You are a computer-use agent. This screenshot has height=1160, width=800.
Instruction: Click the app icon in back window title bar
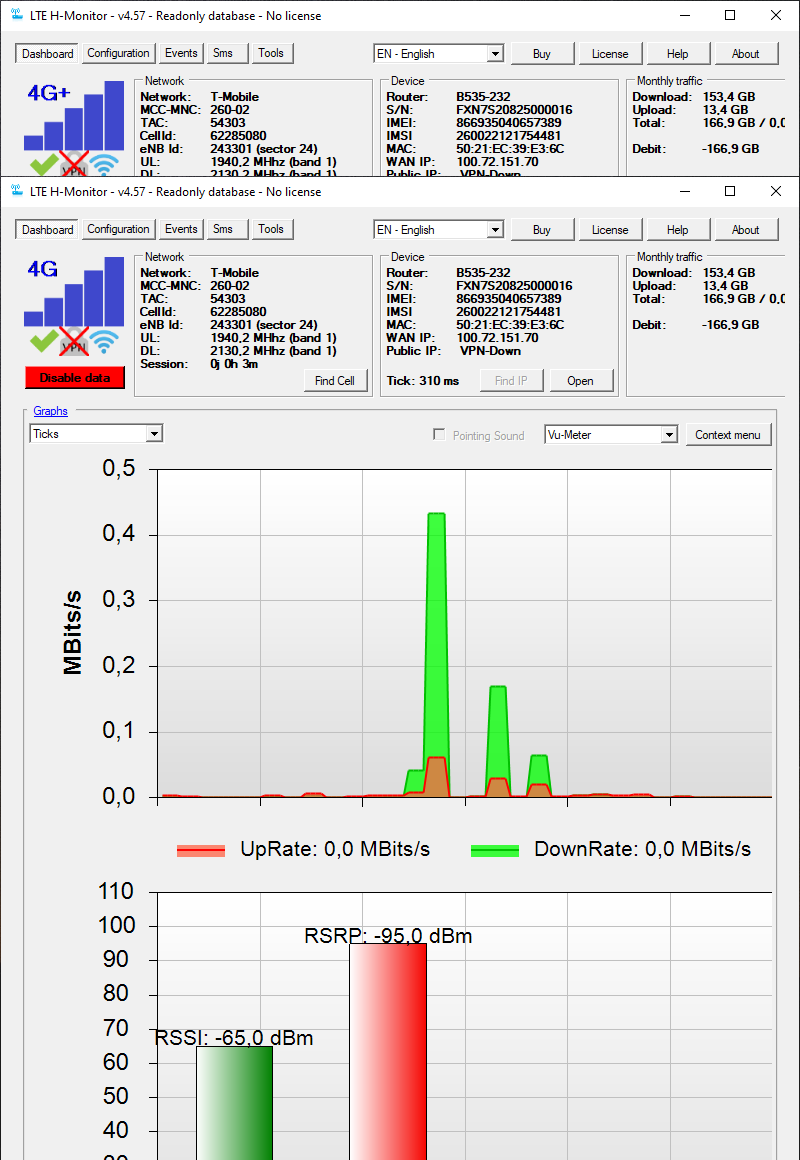point(18,16)
